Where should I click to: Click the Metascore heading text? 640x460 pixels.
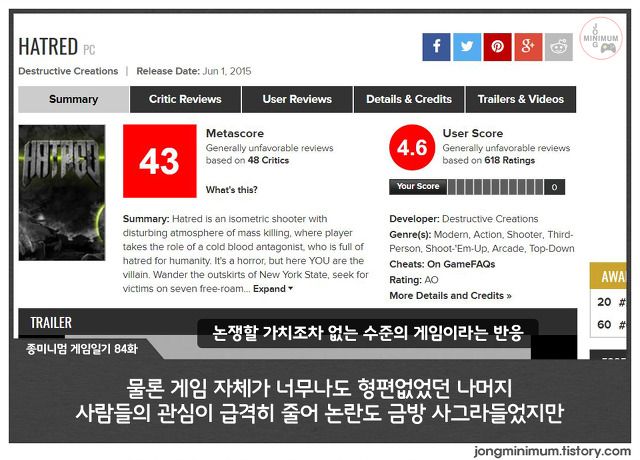[x=235, y=133]
